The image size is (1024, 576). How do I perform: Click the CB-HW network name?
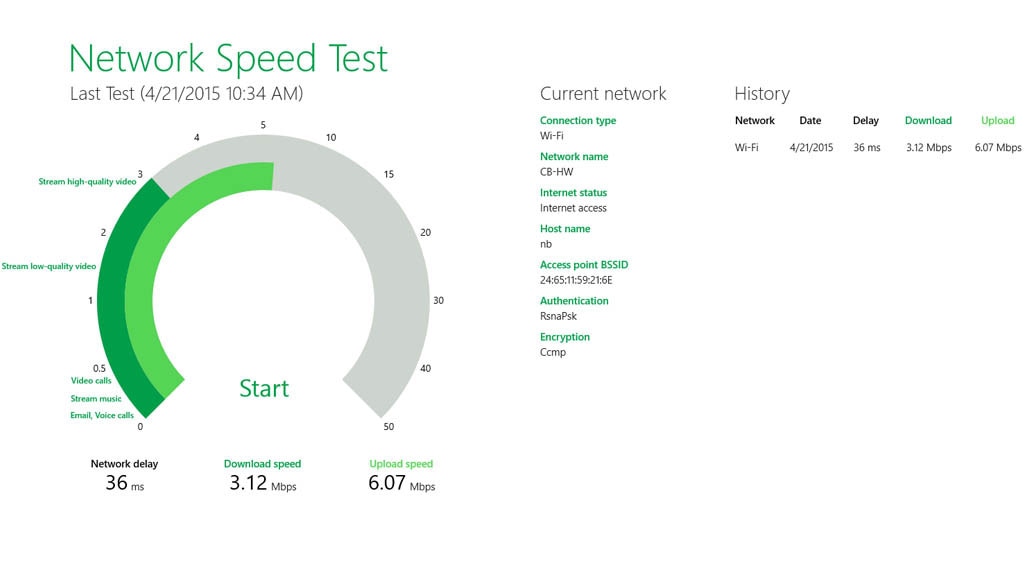[556, 172]
